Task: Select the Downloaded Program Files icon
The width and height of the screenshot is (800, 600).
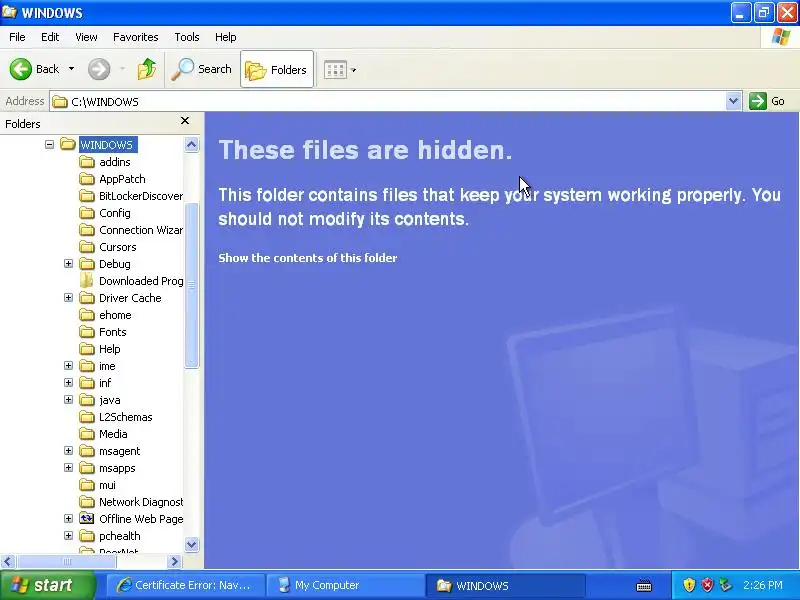Action: (x=87, y=281)
